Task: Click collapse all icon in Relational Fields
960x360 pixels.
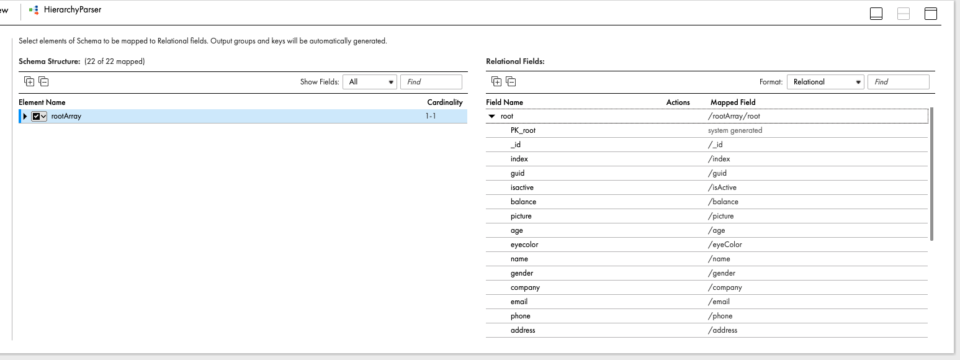Action: (x=511, y=81)
